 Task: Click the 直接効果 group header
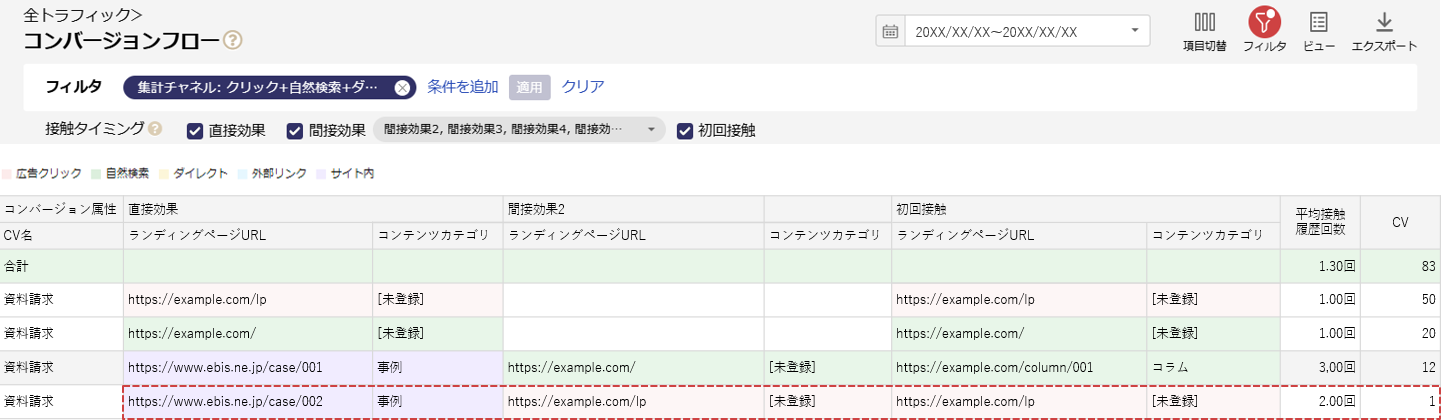tap(313, 209)
